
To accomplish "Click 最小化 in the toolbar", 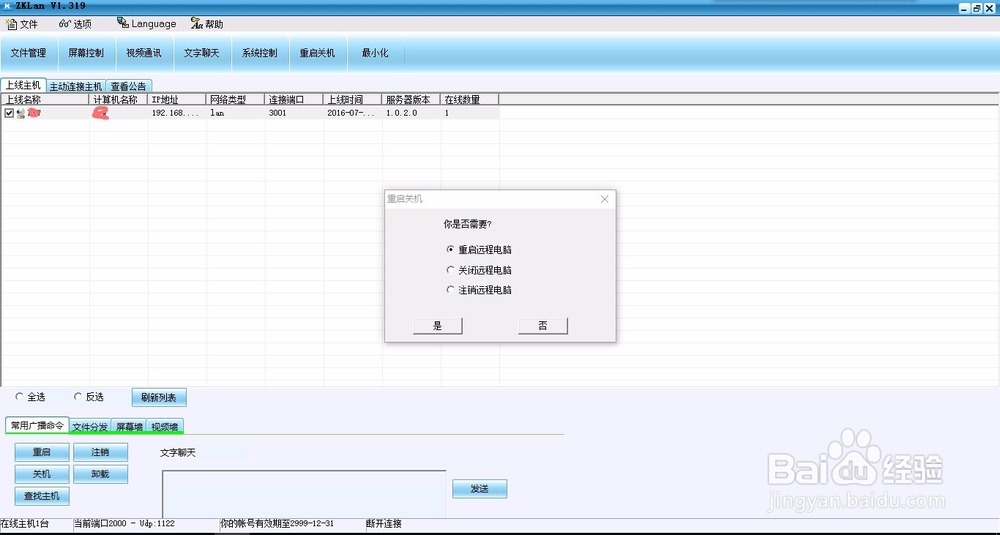I will pos(375,53).
